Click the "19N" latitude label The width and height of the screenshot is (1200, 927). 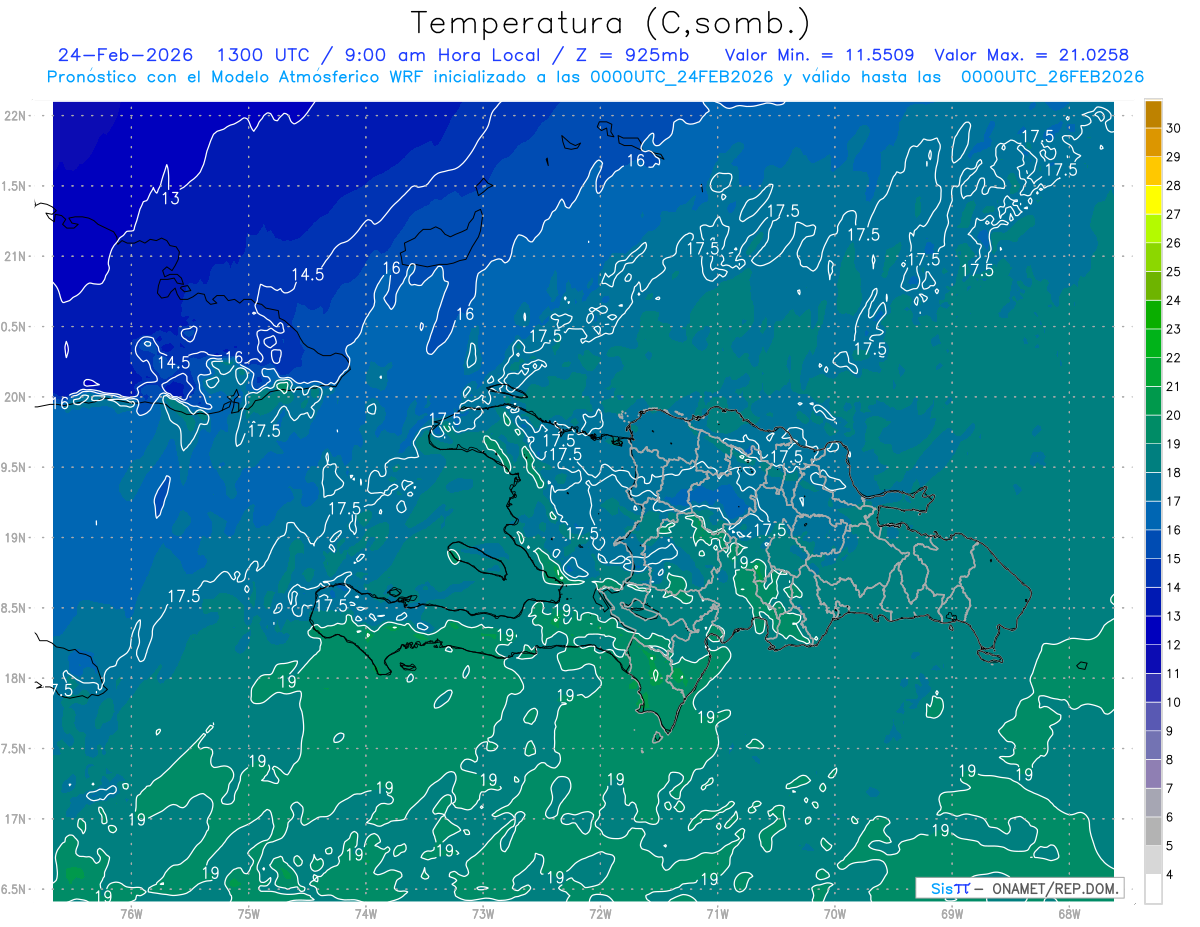click(15, 537)
